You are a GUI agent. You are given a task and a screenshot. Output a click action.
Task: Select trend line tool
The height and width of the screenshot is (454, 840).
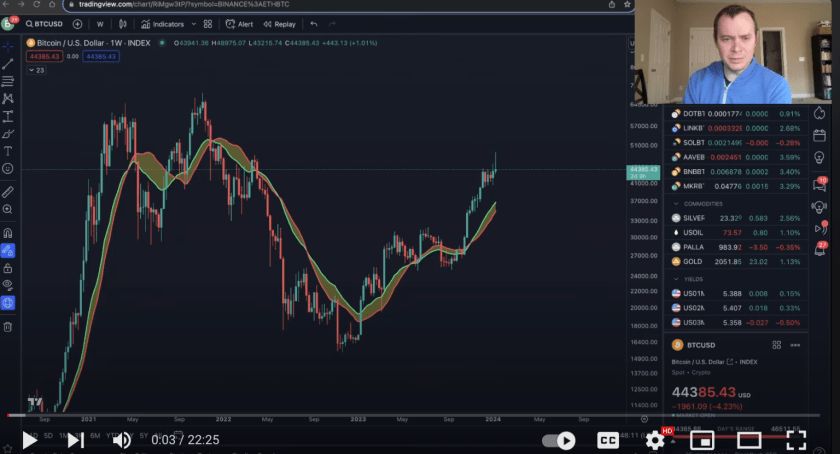8,64
